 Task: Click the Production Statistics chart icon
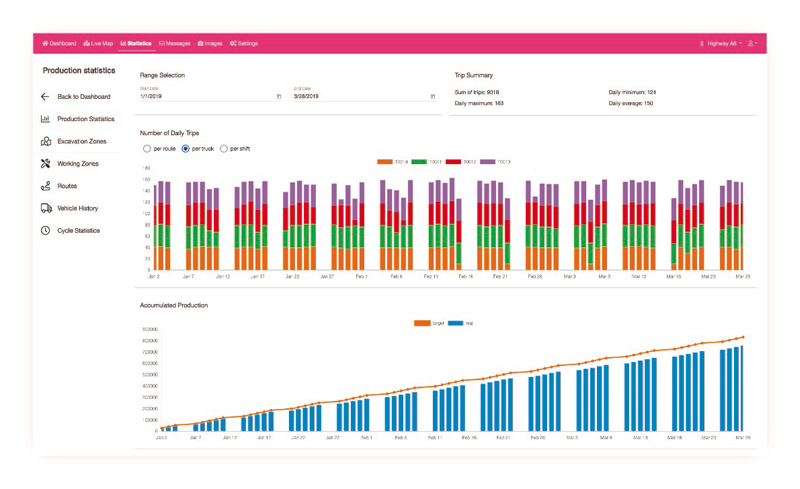[45, 119]
